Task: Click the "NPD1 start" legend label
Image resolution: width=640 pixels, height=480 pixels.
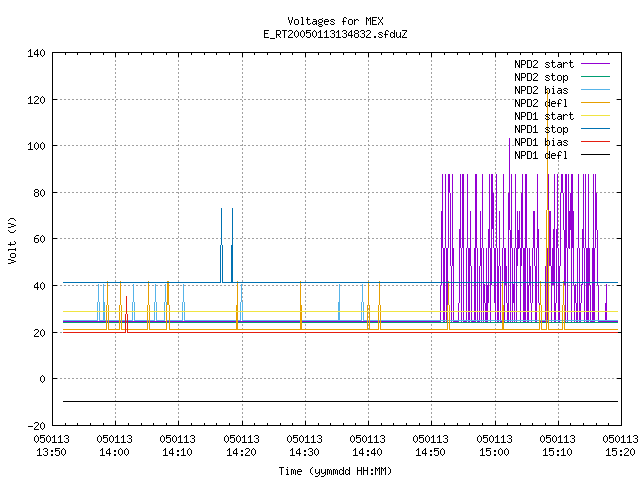Action: point(544,116)
